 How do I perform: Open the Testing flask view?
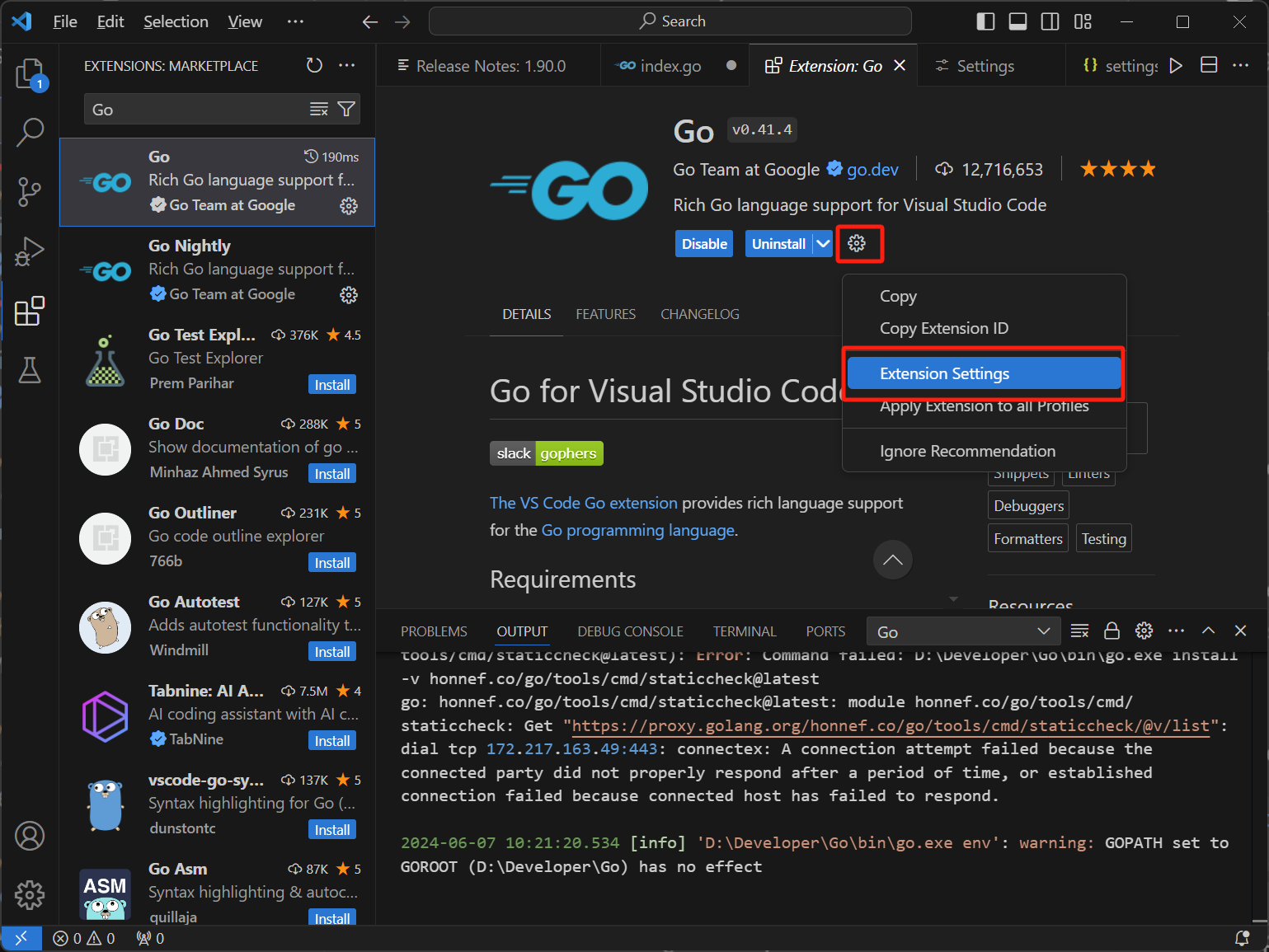tap(31, 370)
